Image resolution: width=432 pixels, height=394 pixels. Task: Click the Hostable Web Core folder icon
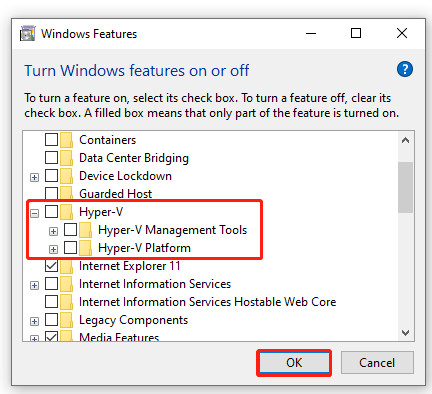point(66,302)
